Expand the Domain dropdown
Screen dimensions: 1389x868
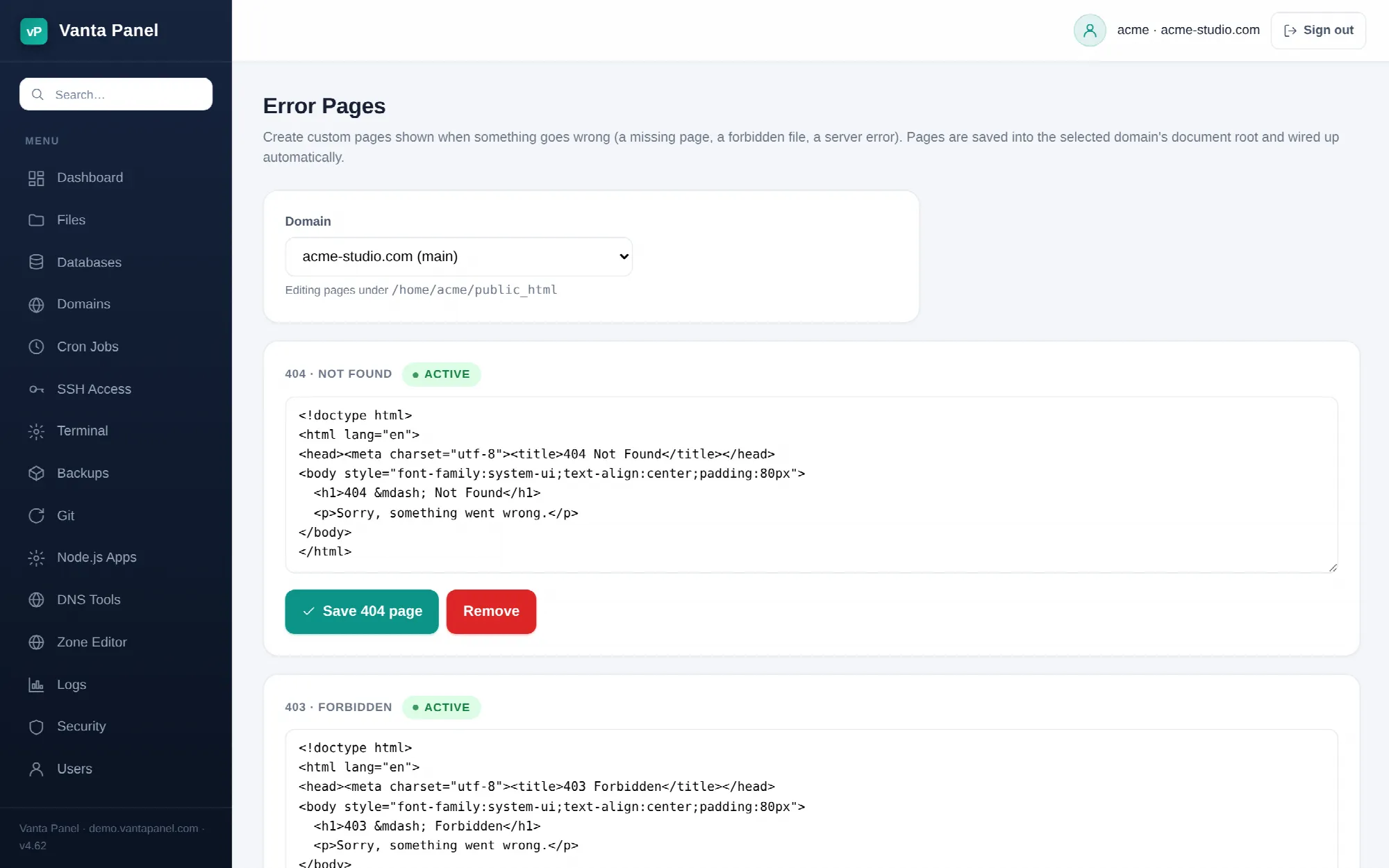[x=458, y=256]
